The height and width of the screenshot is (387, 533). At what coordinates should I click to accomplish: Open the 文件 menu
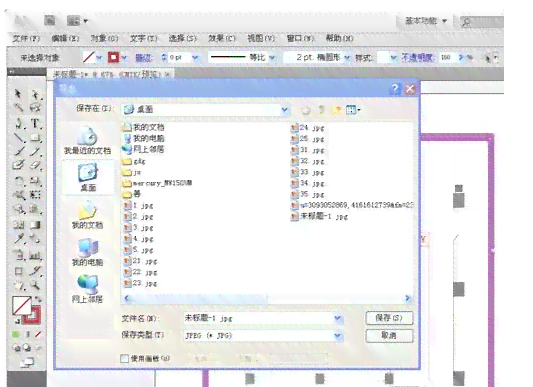tap(26, 38)
